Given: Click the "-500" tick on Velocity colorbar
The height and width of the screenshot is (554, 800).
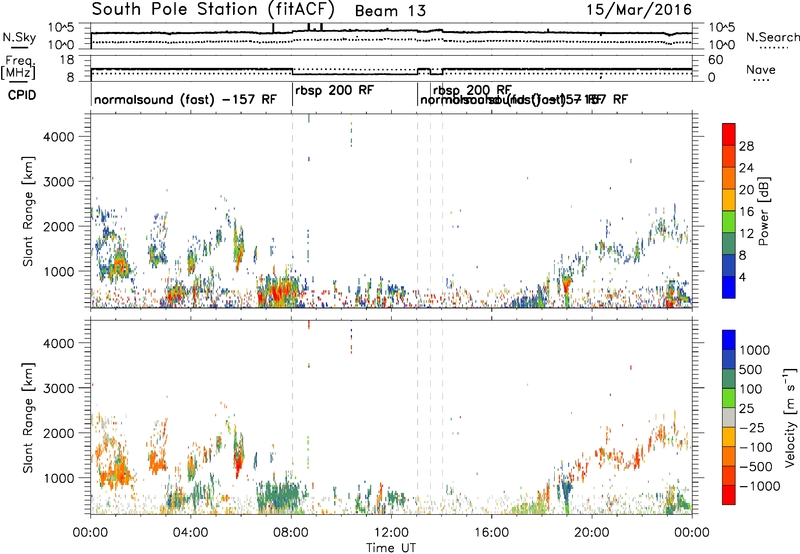Looking at the screenshot, I should click(x=756, y=466).
